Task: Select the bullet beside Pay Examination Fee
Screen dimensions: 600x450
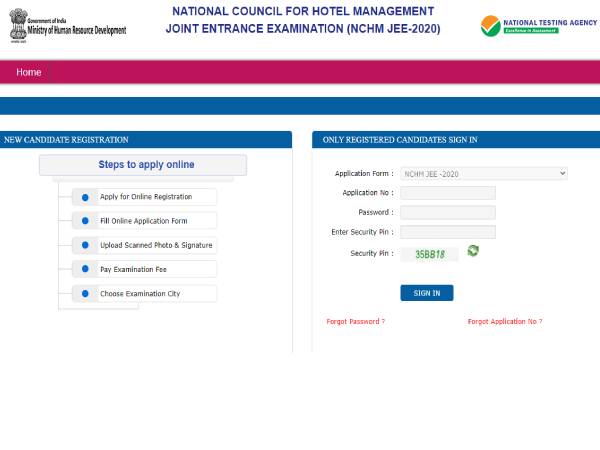Action: tap(85, 269)
